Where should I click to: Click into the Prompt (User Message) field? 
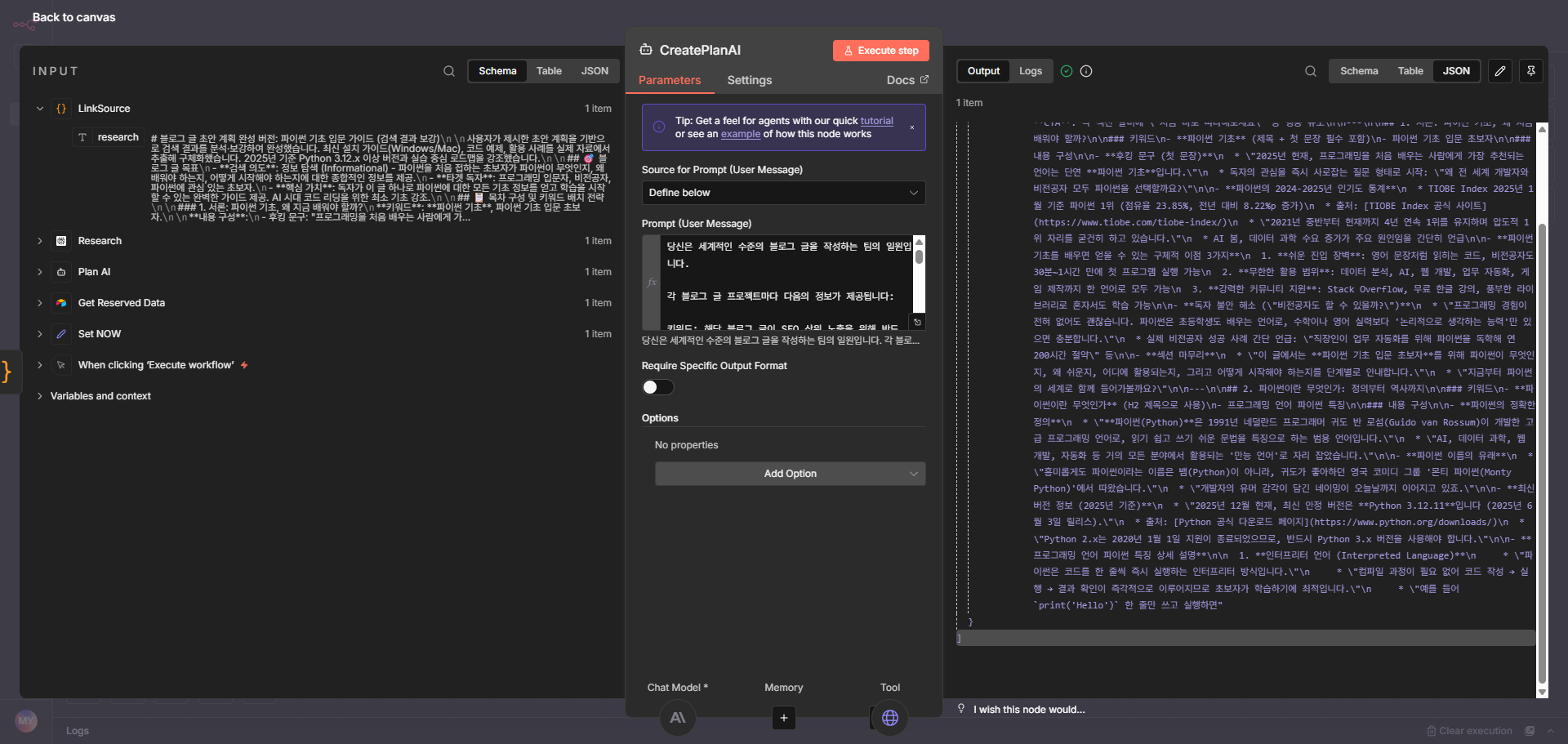tap(786, 282)
